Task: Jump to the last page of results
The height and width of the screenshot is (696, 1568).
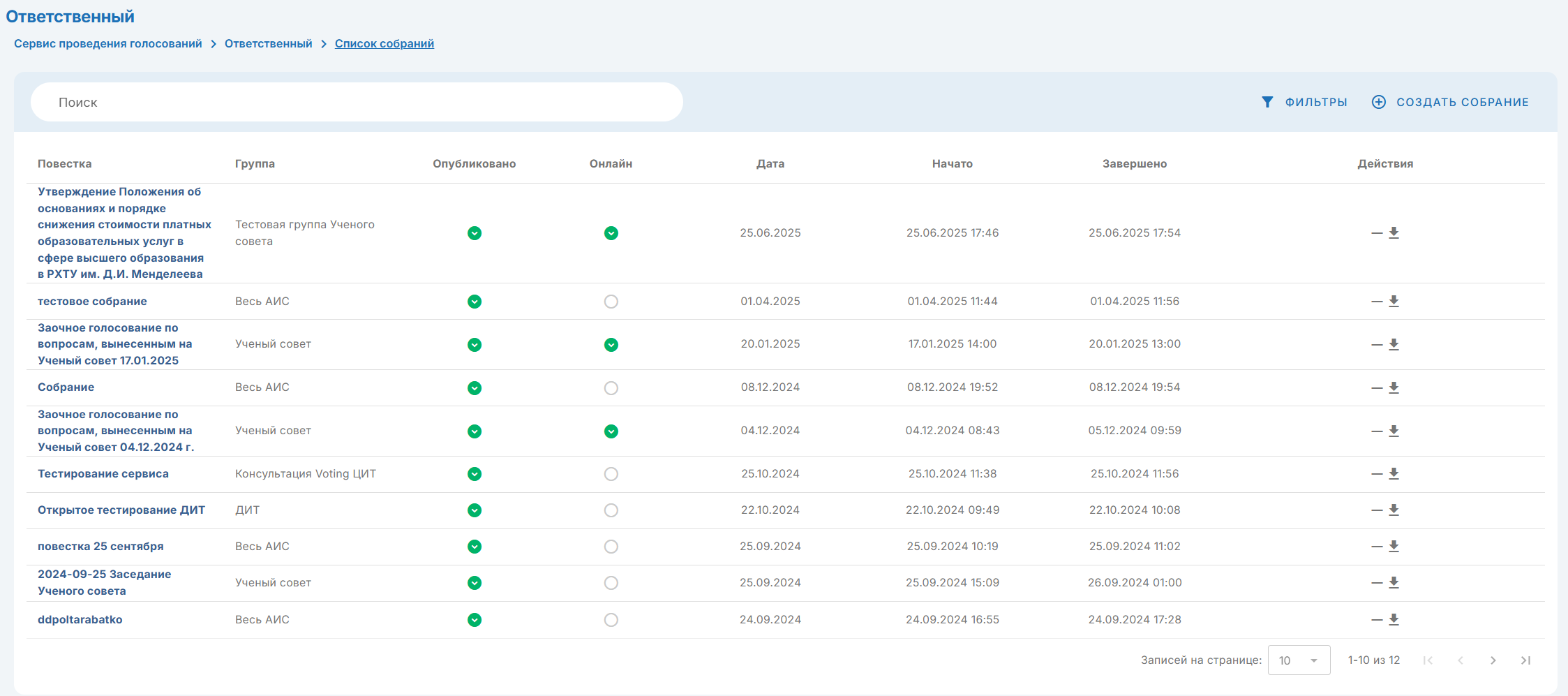Action: [x=1525, y=660]
